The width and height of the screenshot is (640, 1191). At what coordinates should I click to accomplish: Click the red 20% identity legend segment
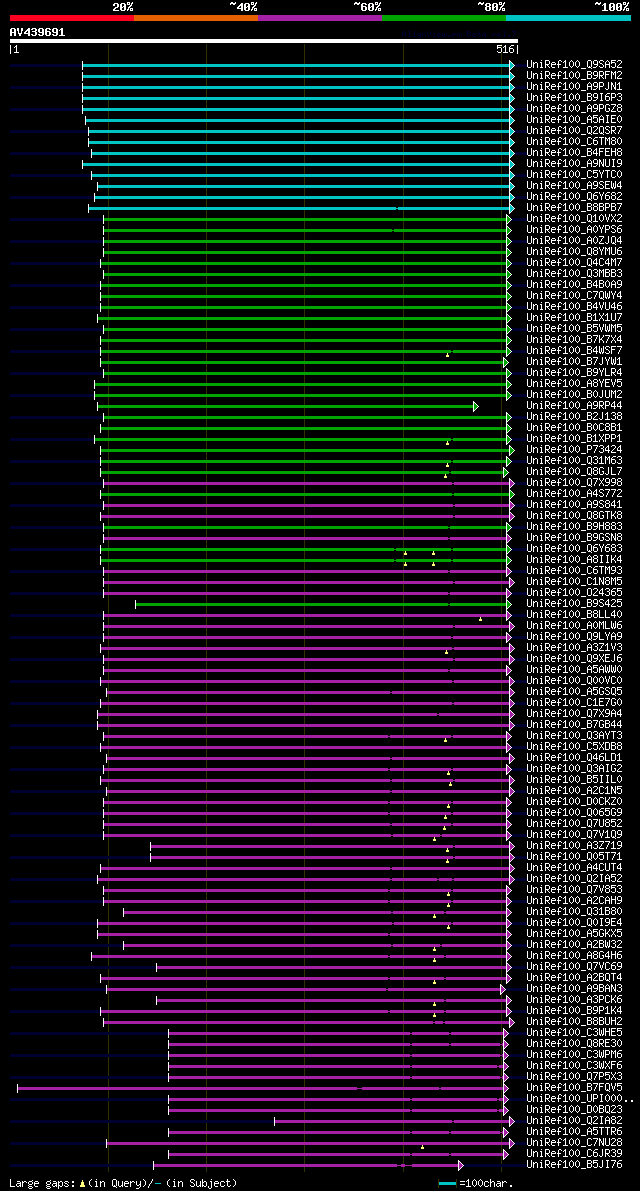pos(72,17)
